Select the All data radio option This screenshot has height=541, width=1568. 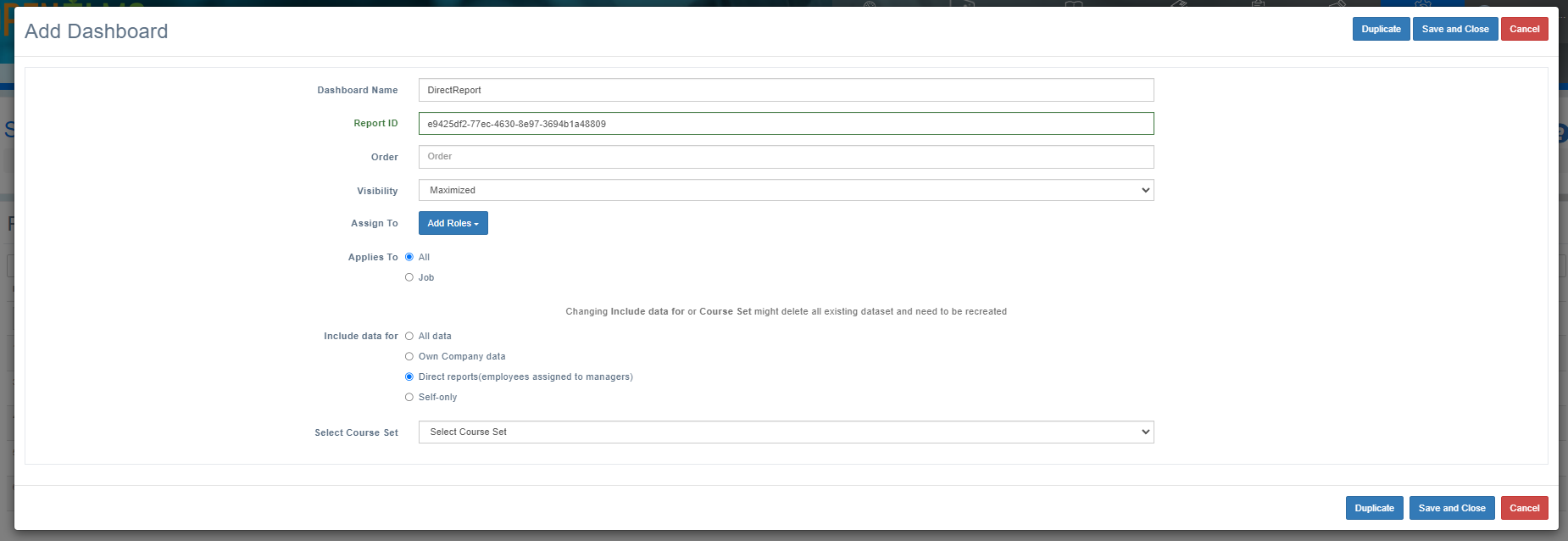click(x=409, y=336)
